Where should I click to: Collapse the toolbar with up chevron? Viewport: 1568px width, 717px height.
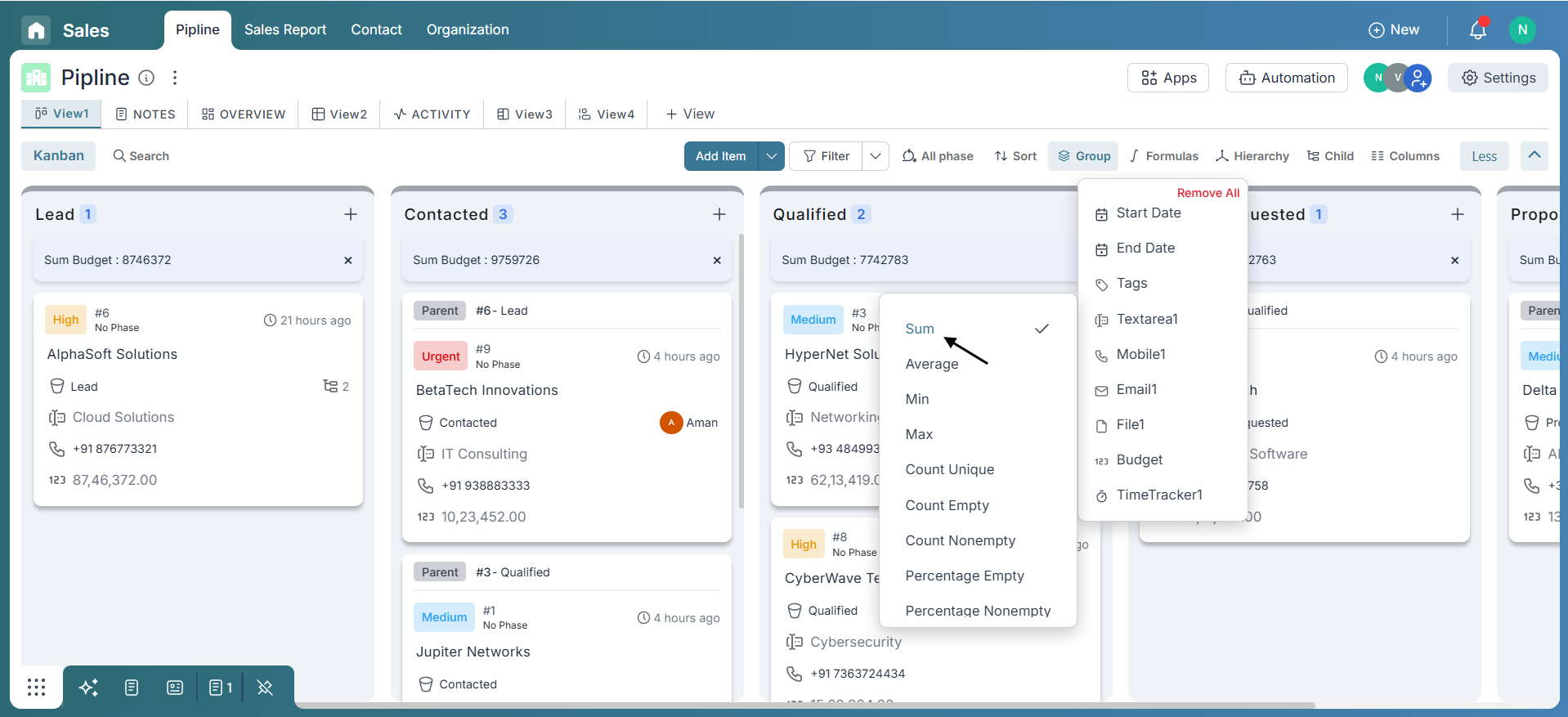click(x=1534, y=155)
